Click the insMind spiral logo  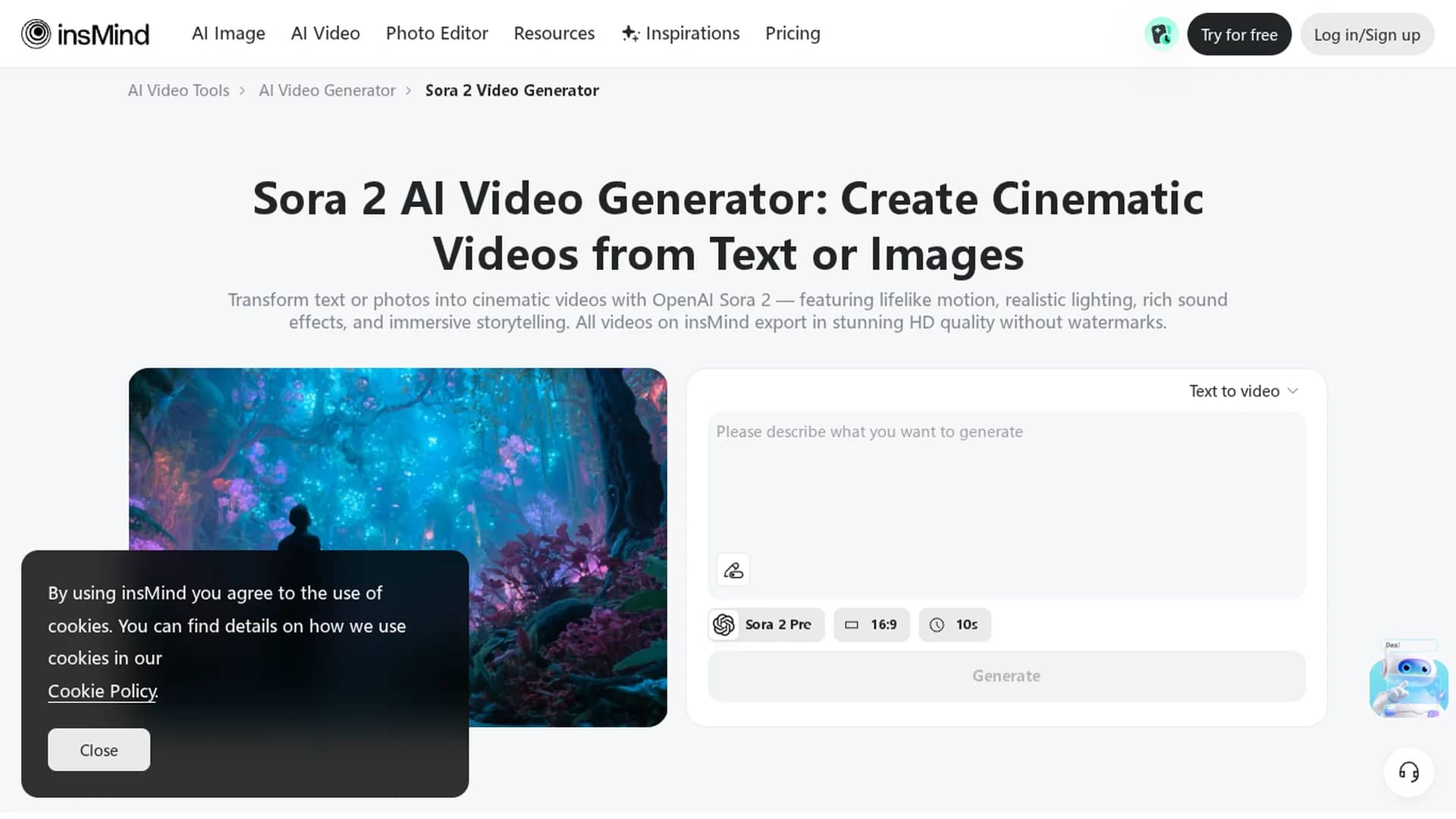point(36,34)
